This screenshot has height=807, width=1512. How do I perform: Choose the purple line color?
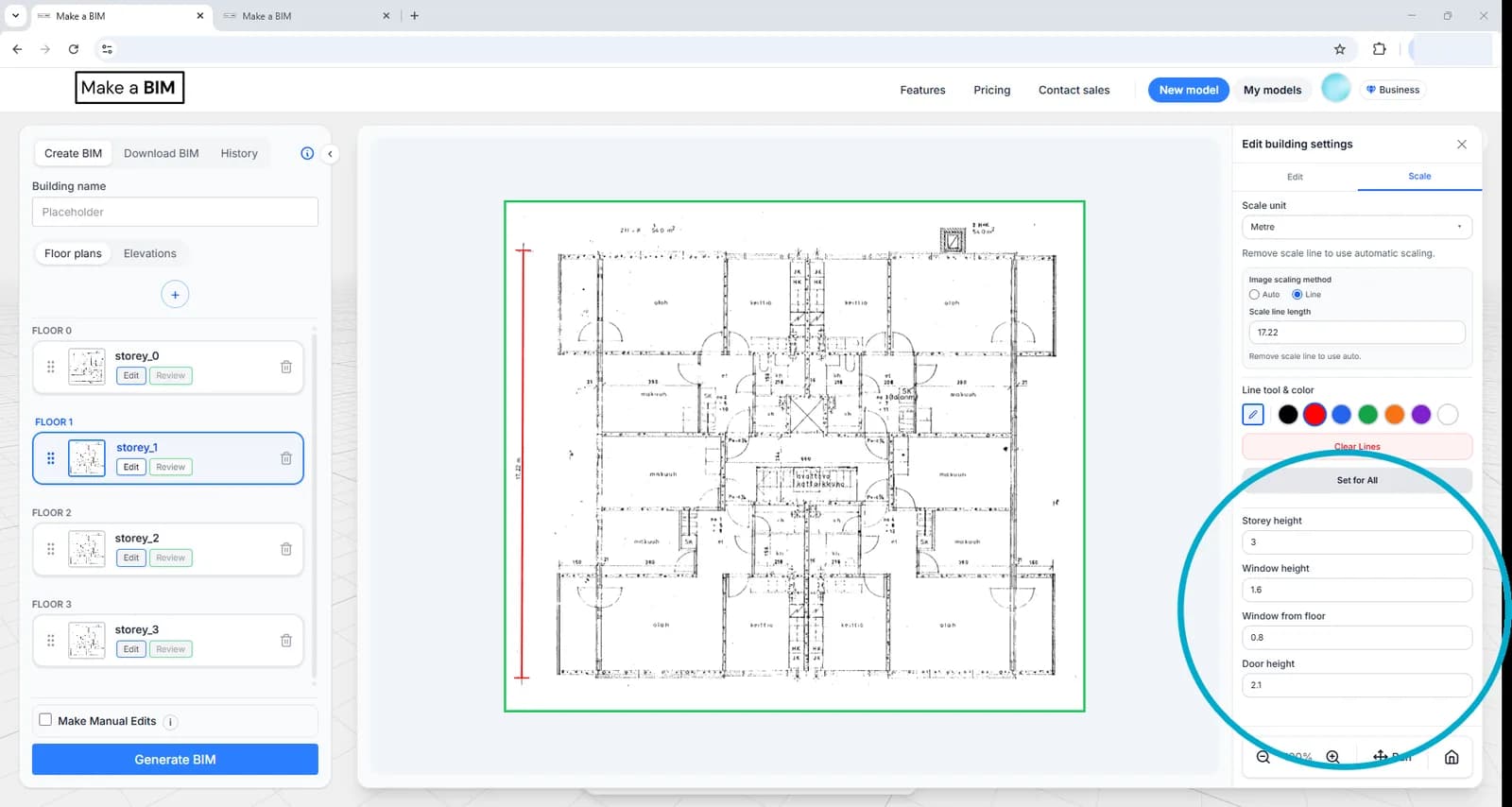[1420, 414]
